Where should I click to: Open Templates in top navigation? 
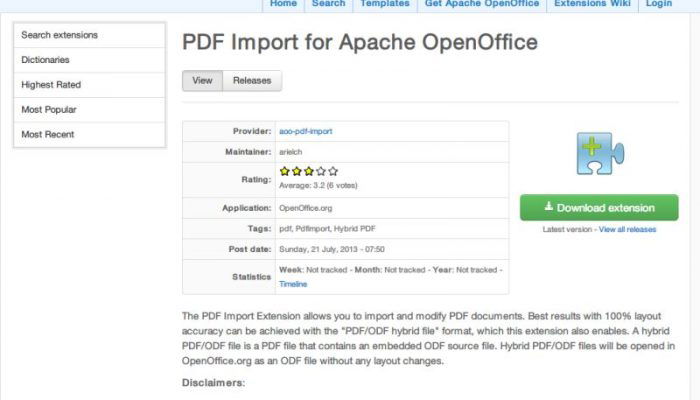(x=385, y=4)
